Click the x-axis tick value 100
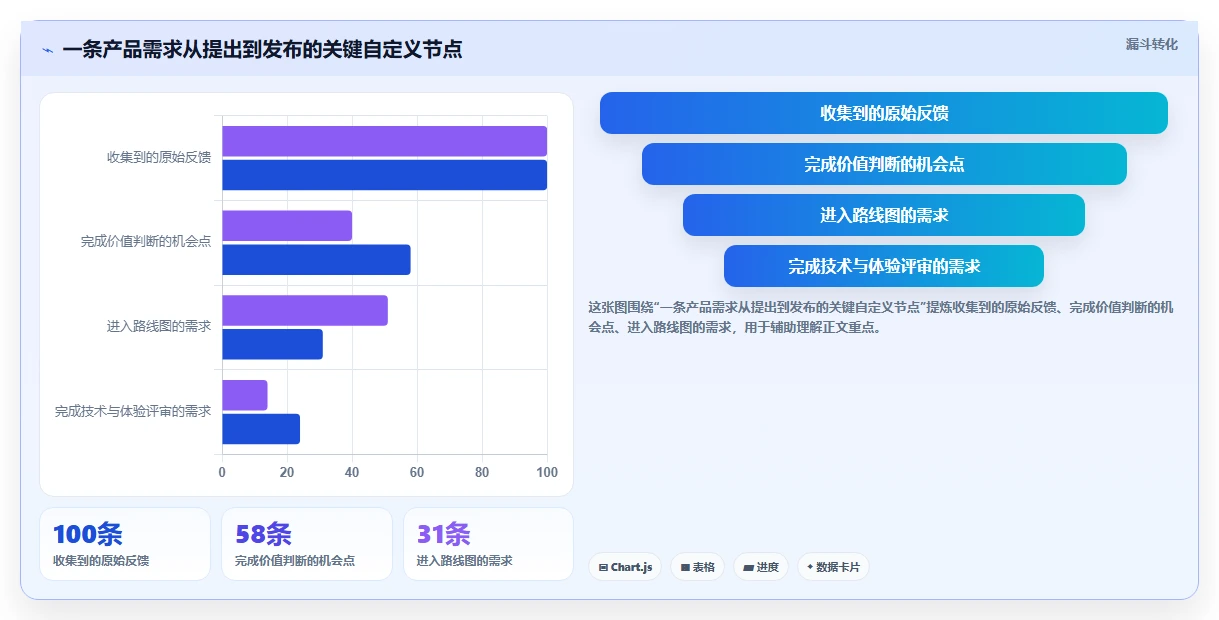Image resolution: width=1219 pixels, height=620 pixels. (x=547, y=473)
